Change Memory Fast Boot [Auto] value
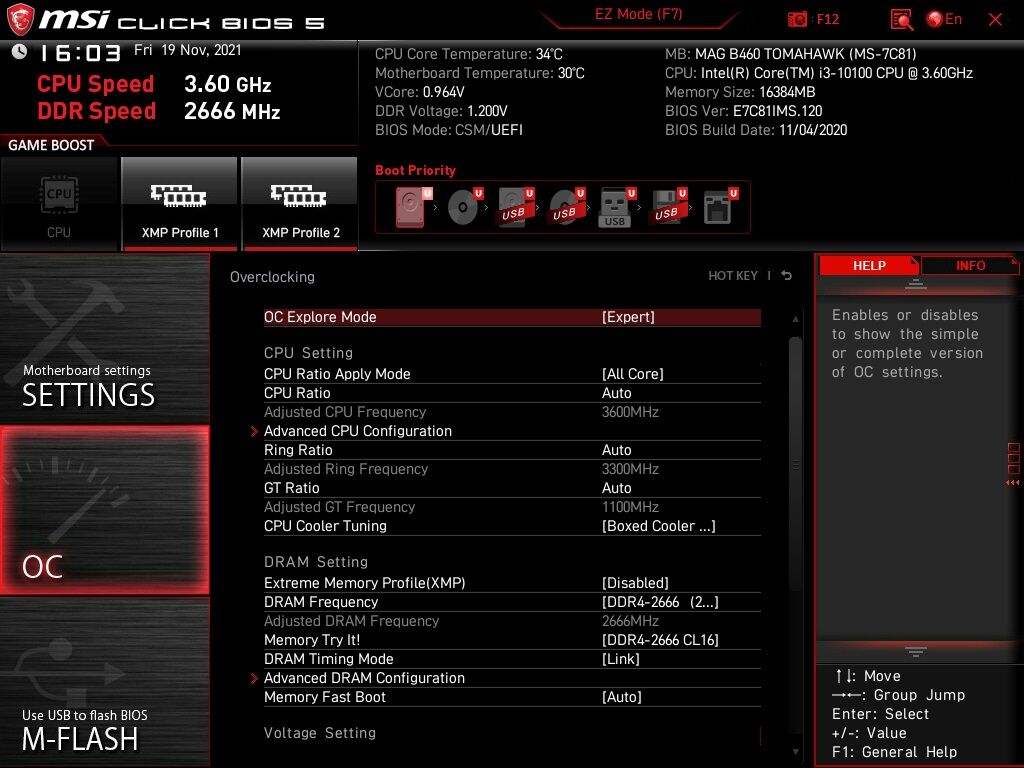This screenshot has width=1024, height=768. pyautogui.click(x=622, y=697)
